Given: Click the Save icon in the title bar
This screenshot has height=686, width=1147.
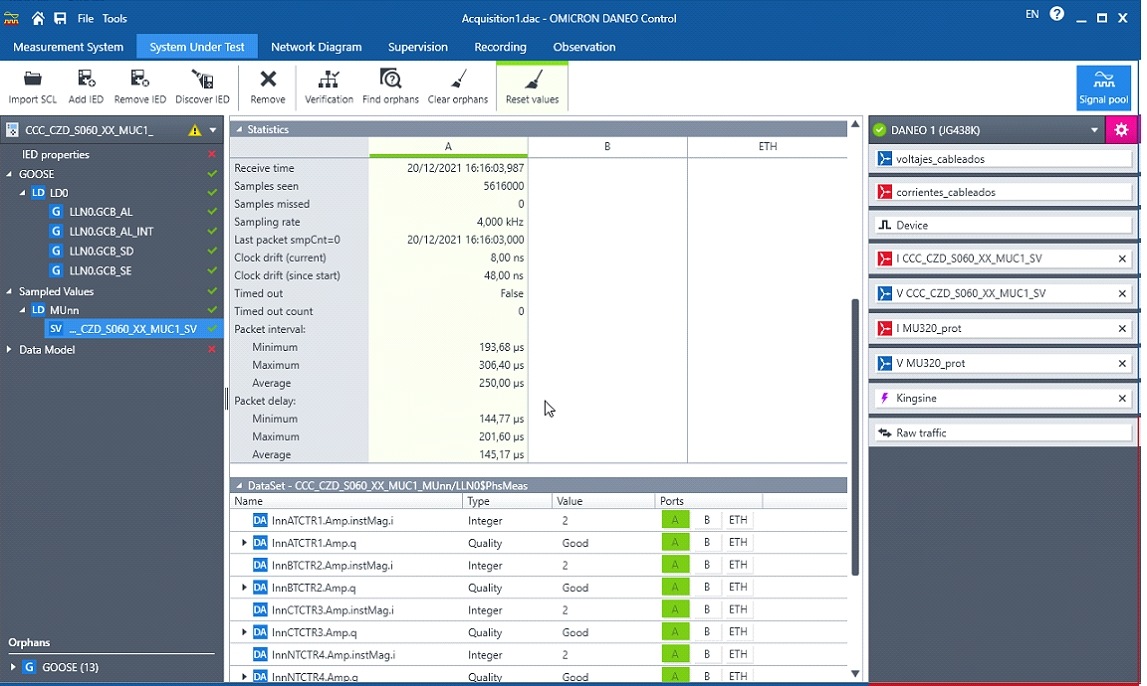Looking at the screenshot, I should point(60,18).
